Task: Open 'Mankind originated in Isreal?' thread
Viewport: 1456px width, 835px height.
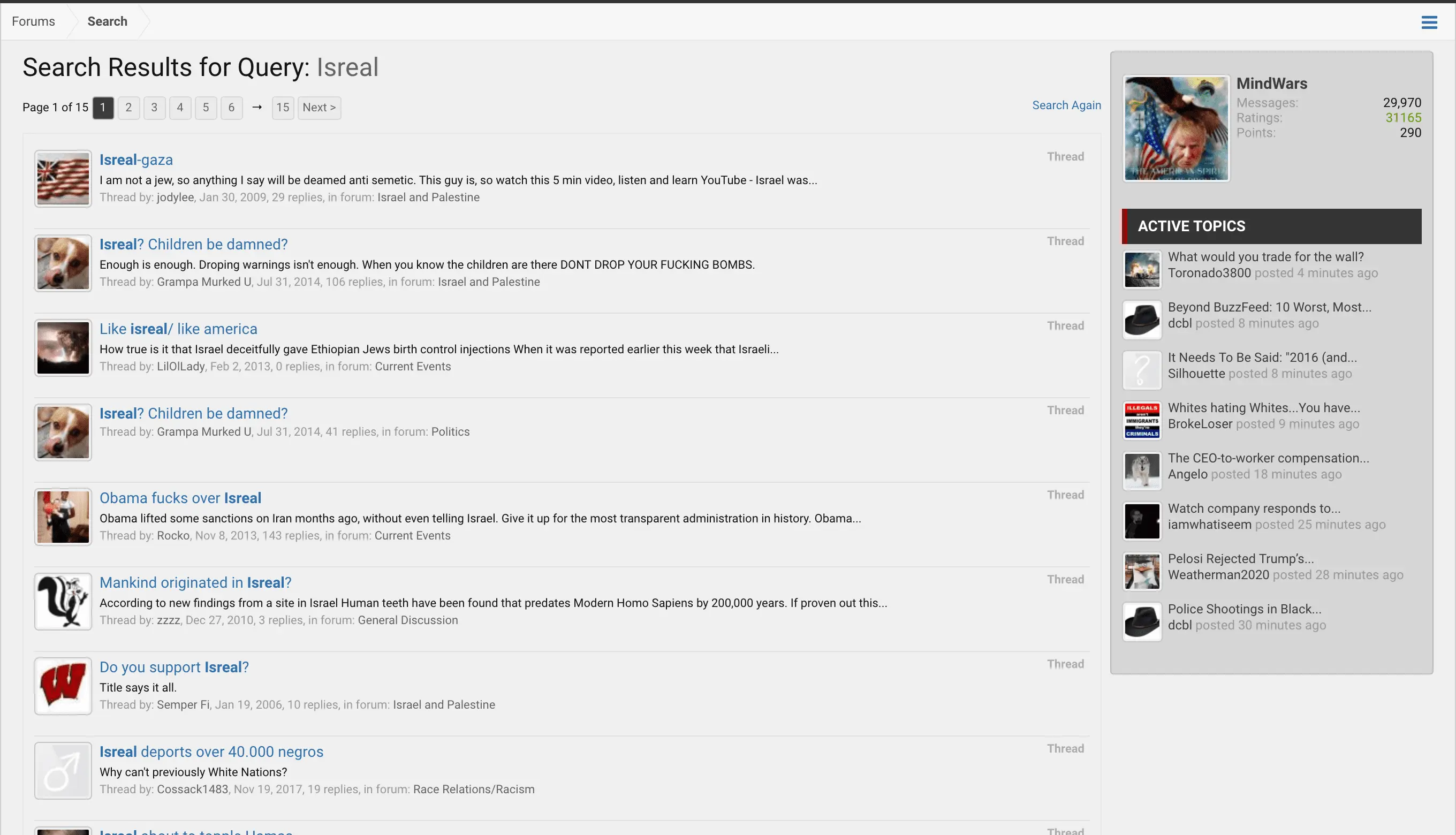Action: tap(195, 583)
